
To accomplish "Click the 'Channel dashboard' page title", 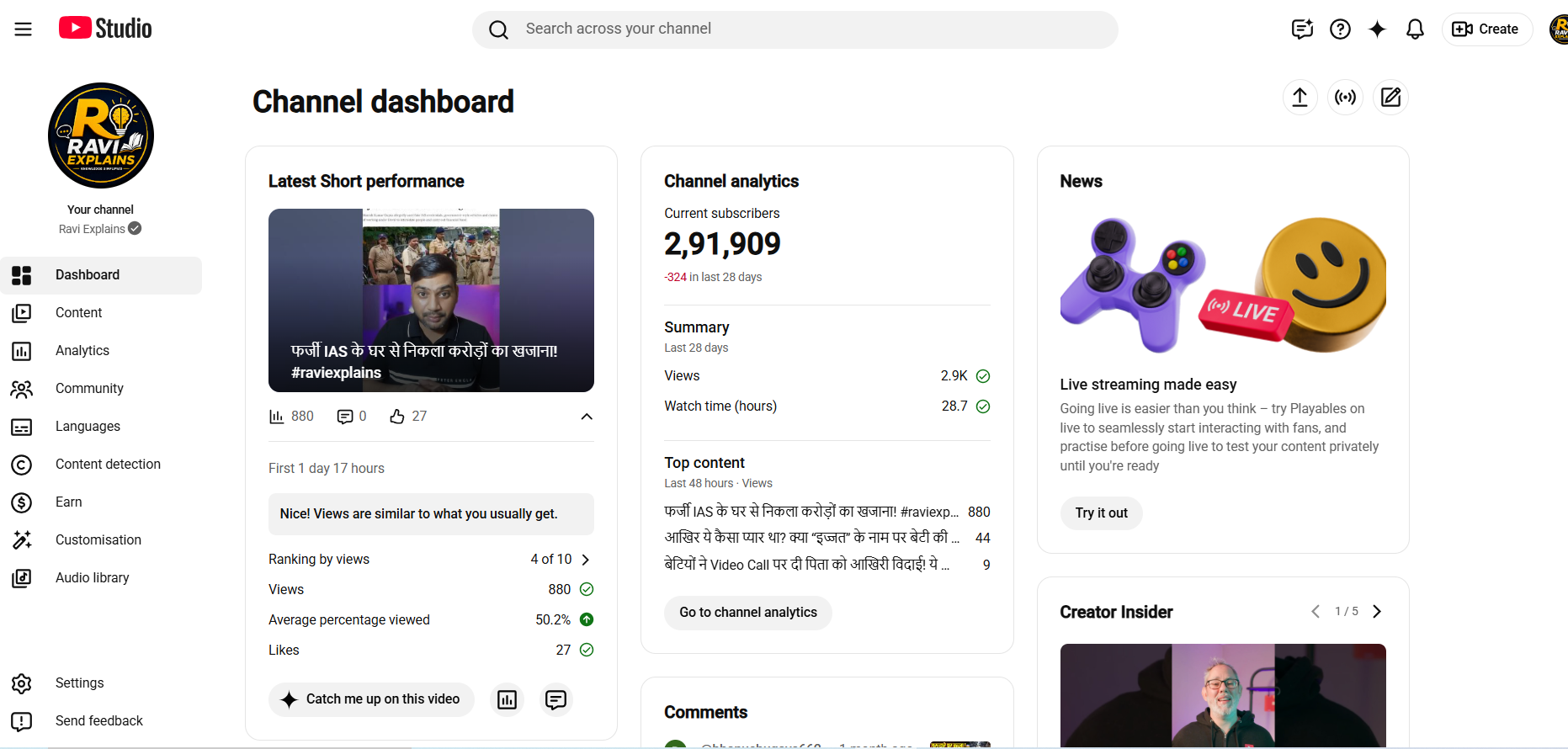I will click(383, 102).
